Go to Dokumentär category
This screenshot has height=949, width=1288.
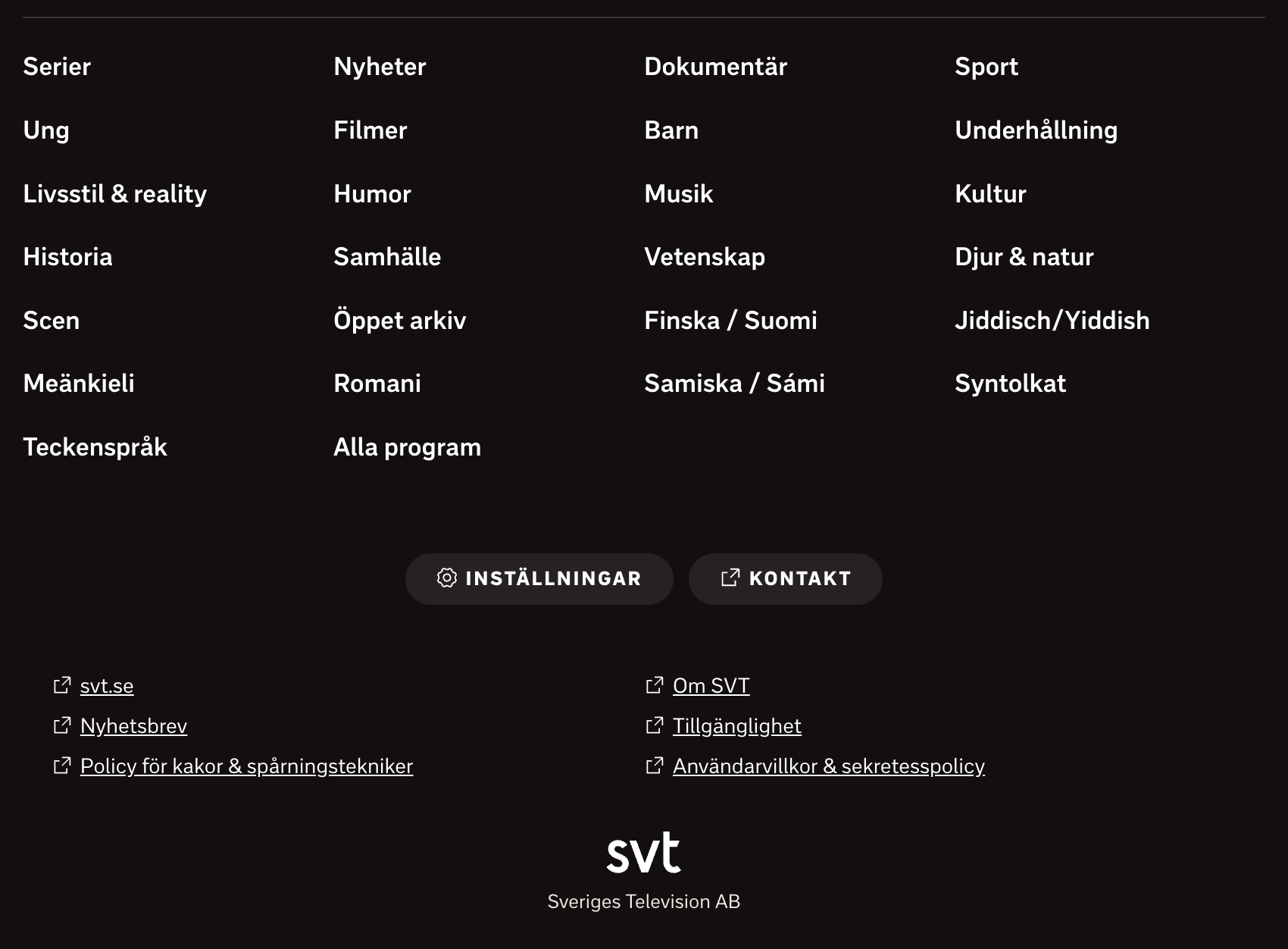click(716, 67)
